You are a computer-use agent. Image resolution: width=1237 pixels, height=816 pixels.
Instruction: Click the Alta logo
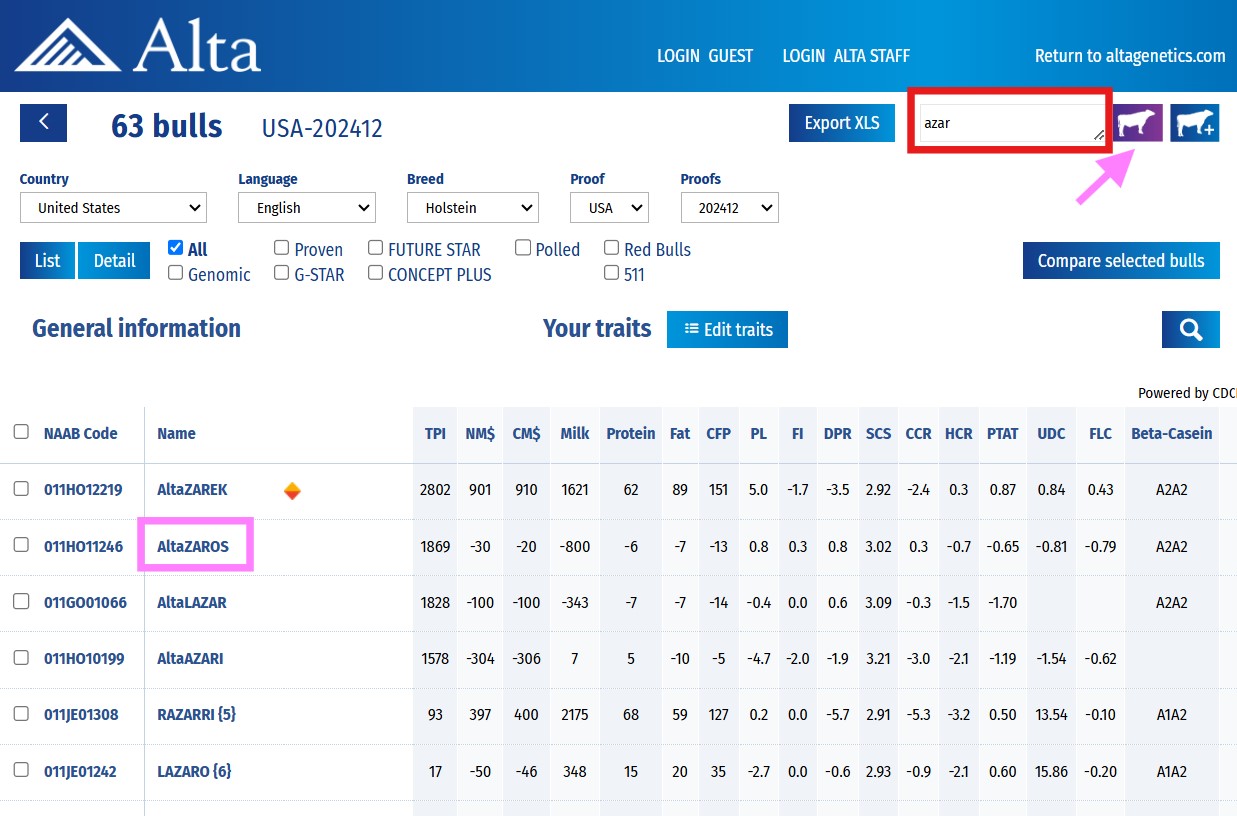(138, 45)
